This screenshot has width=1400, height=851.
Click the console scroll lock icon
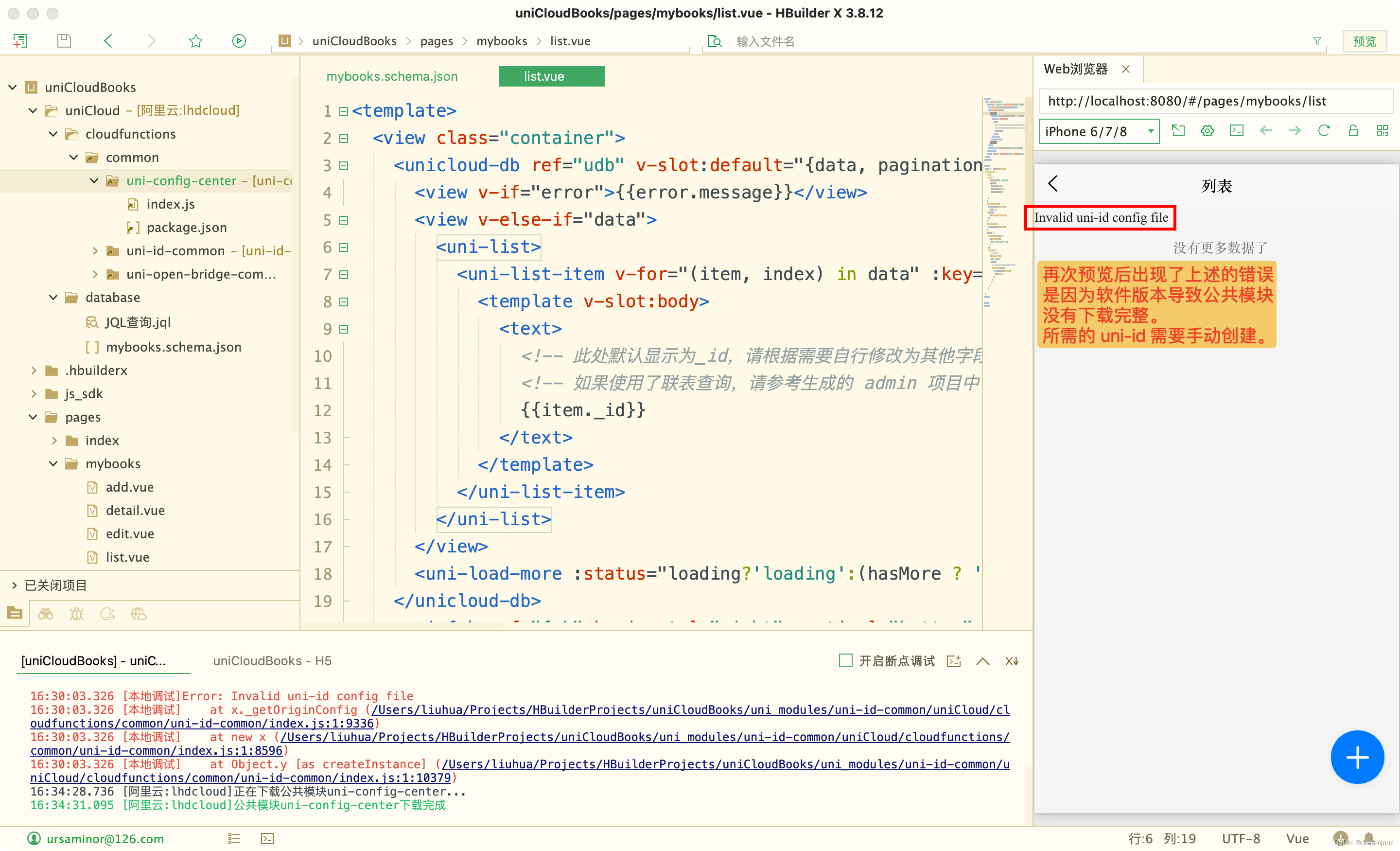(x=954, y=661)
